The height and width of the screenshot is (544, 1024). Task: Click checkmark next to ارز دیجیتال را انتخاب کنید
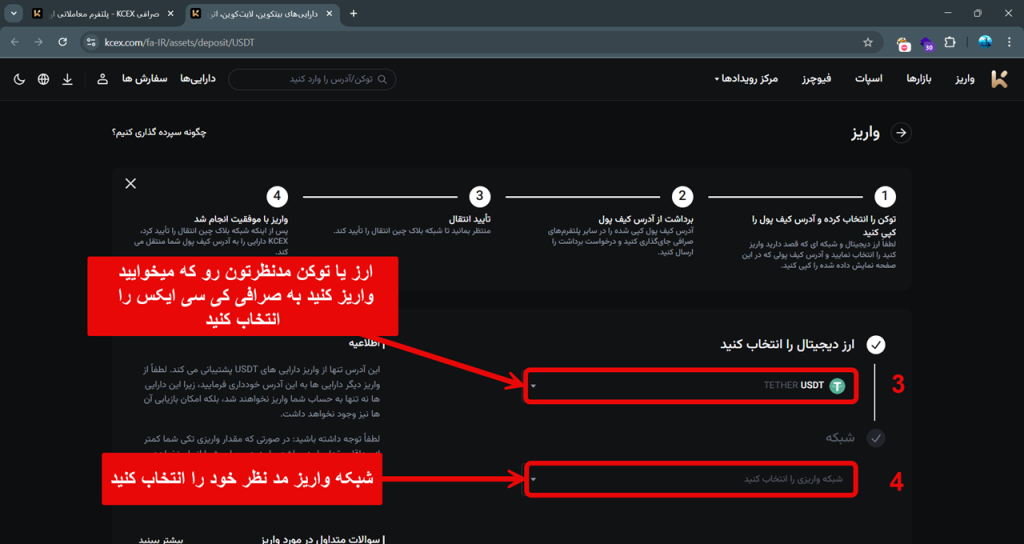(876, 345)
